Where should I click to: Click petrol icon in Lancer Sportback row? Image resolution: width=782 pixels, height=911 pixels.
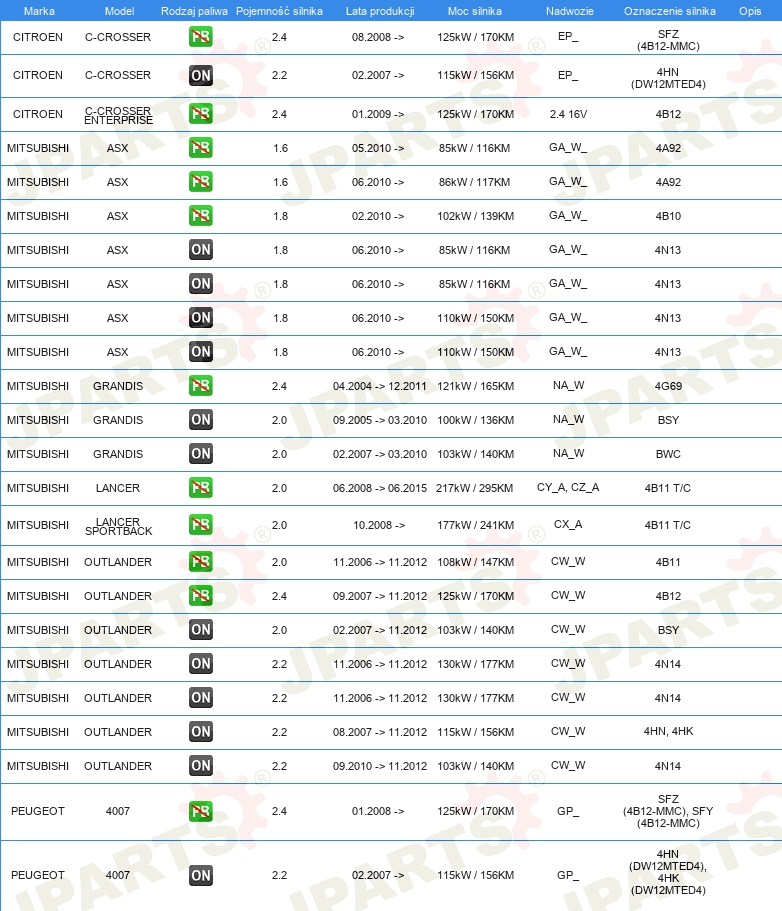point(200,525)
